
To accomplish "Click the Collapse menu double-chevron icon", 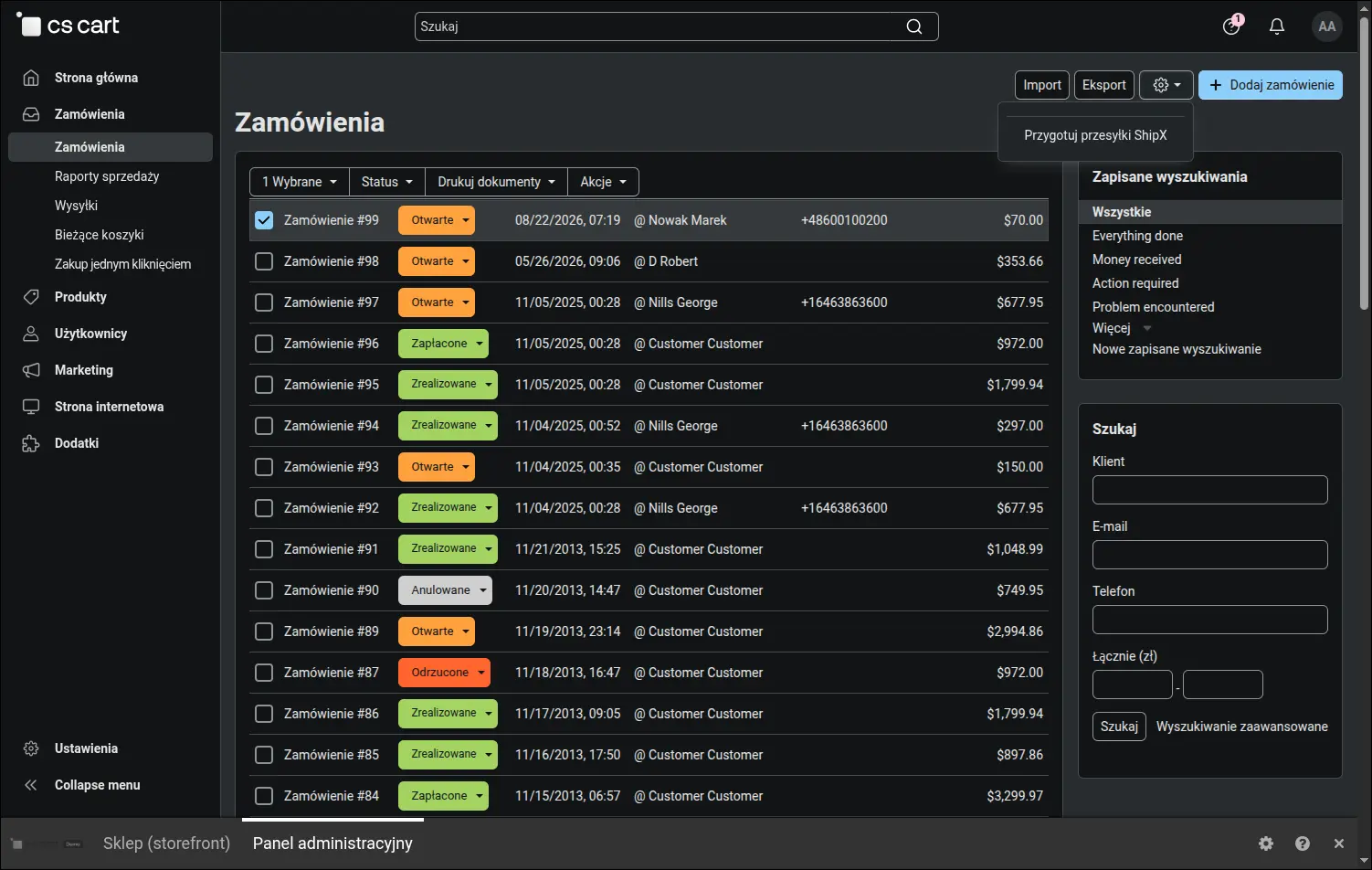I will [31, 785].
